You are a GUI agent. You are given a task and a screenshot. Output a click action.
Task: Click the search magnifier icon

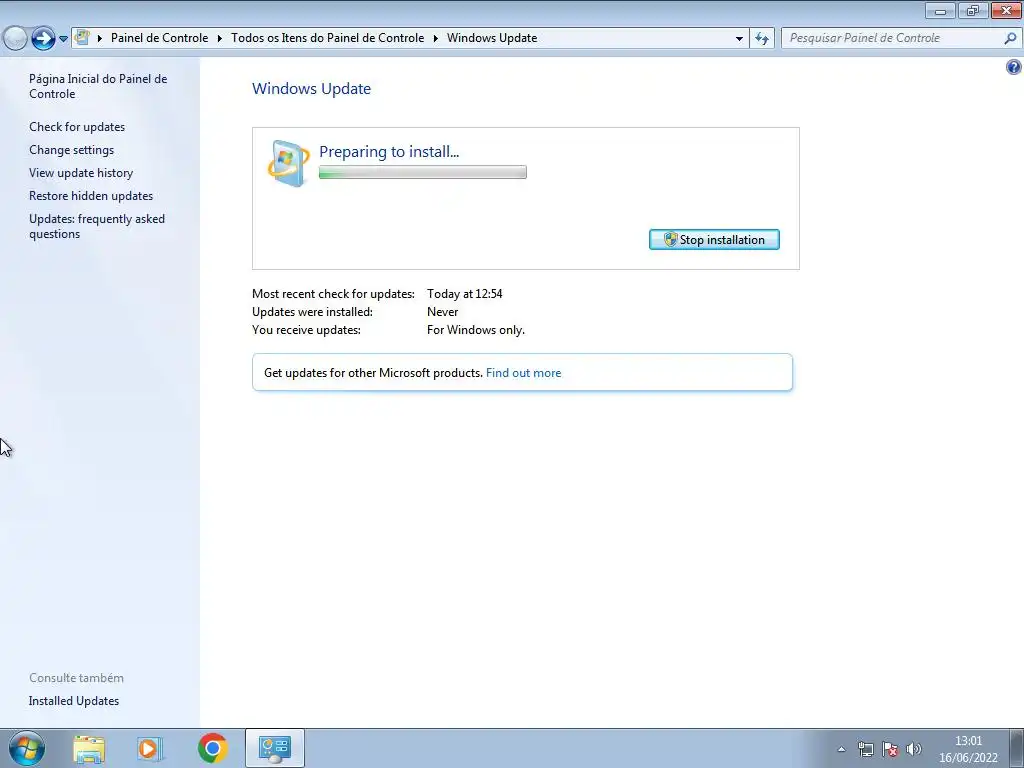(1010, 38)
